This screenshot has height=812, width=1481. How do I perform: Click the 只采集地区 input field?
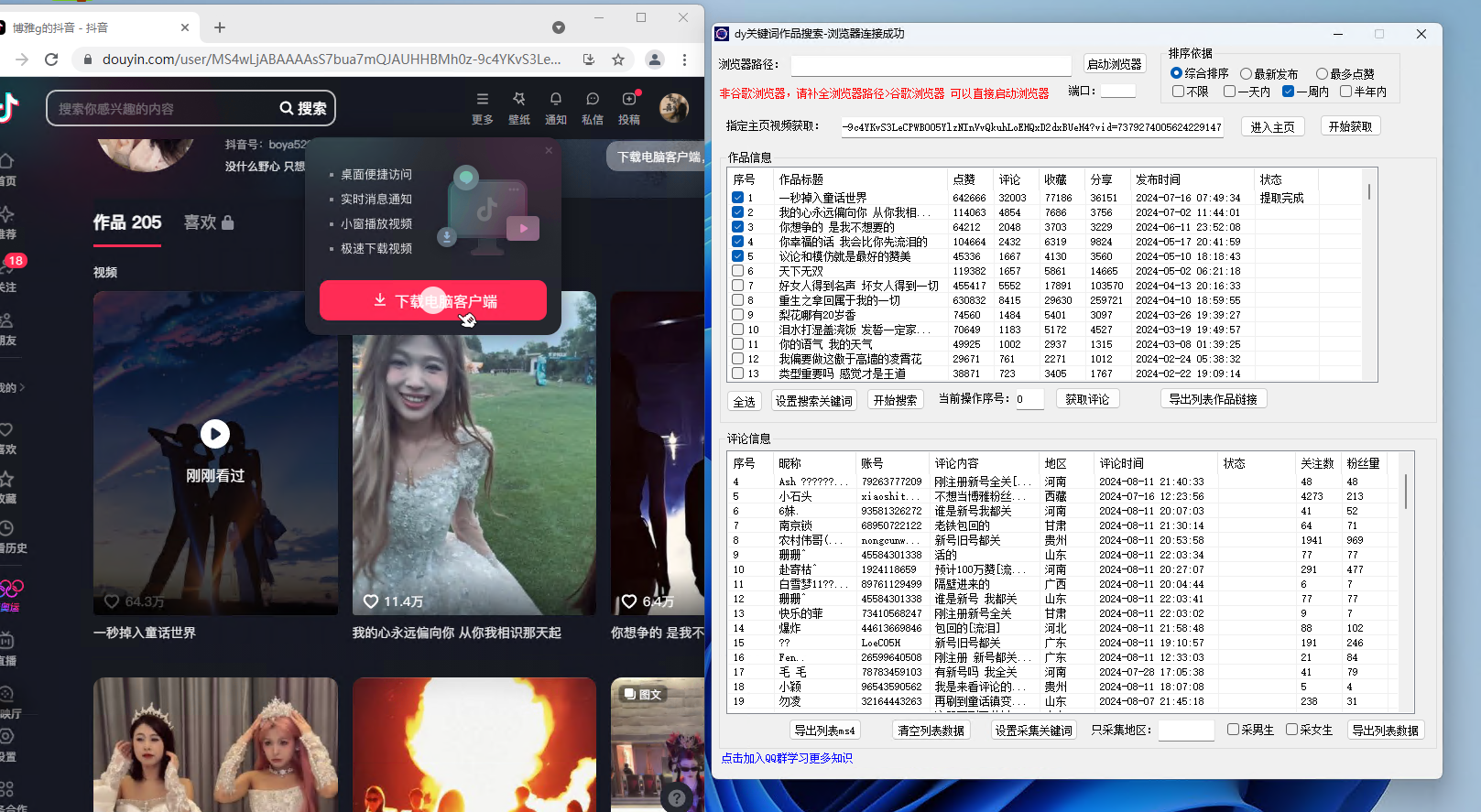tap(1186, 730)
